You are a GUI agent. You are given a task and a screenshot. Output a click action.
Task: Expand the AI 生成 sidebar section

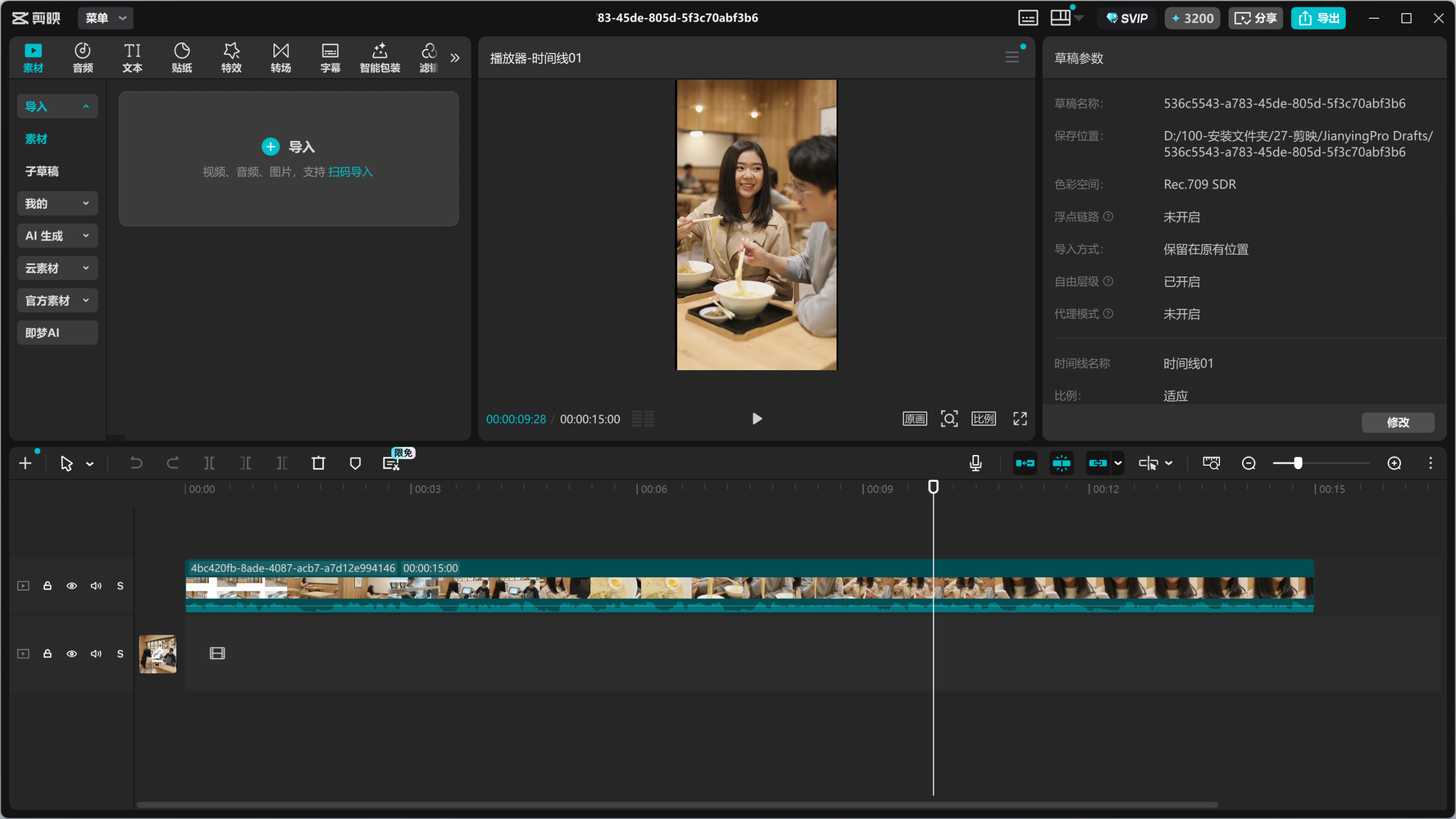57,236
